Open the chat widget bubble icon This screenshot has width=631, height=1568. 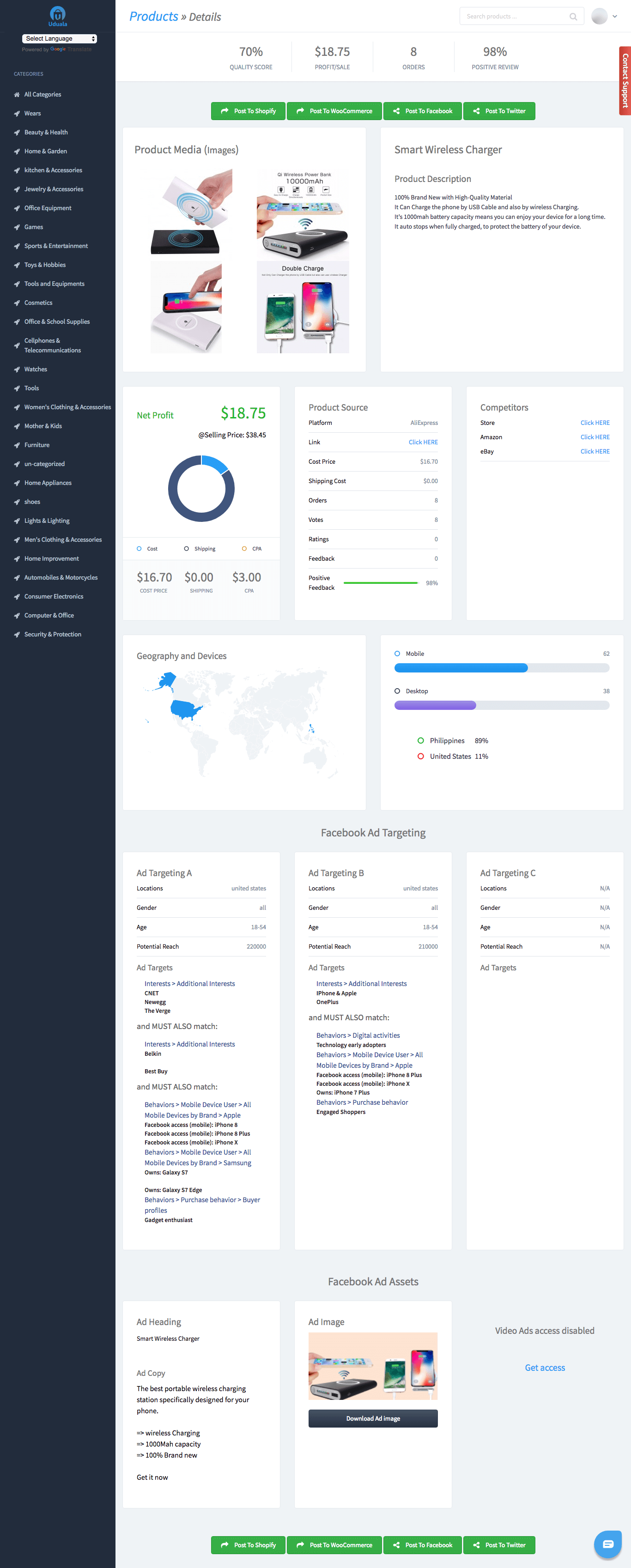pyautogui.click(x=608, y=1544)
